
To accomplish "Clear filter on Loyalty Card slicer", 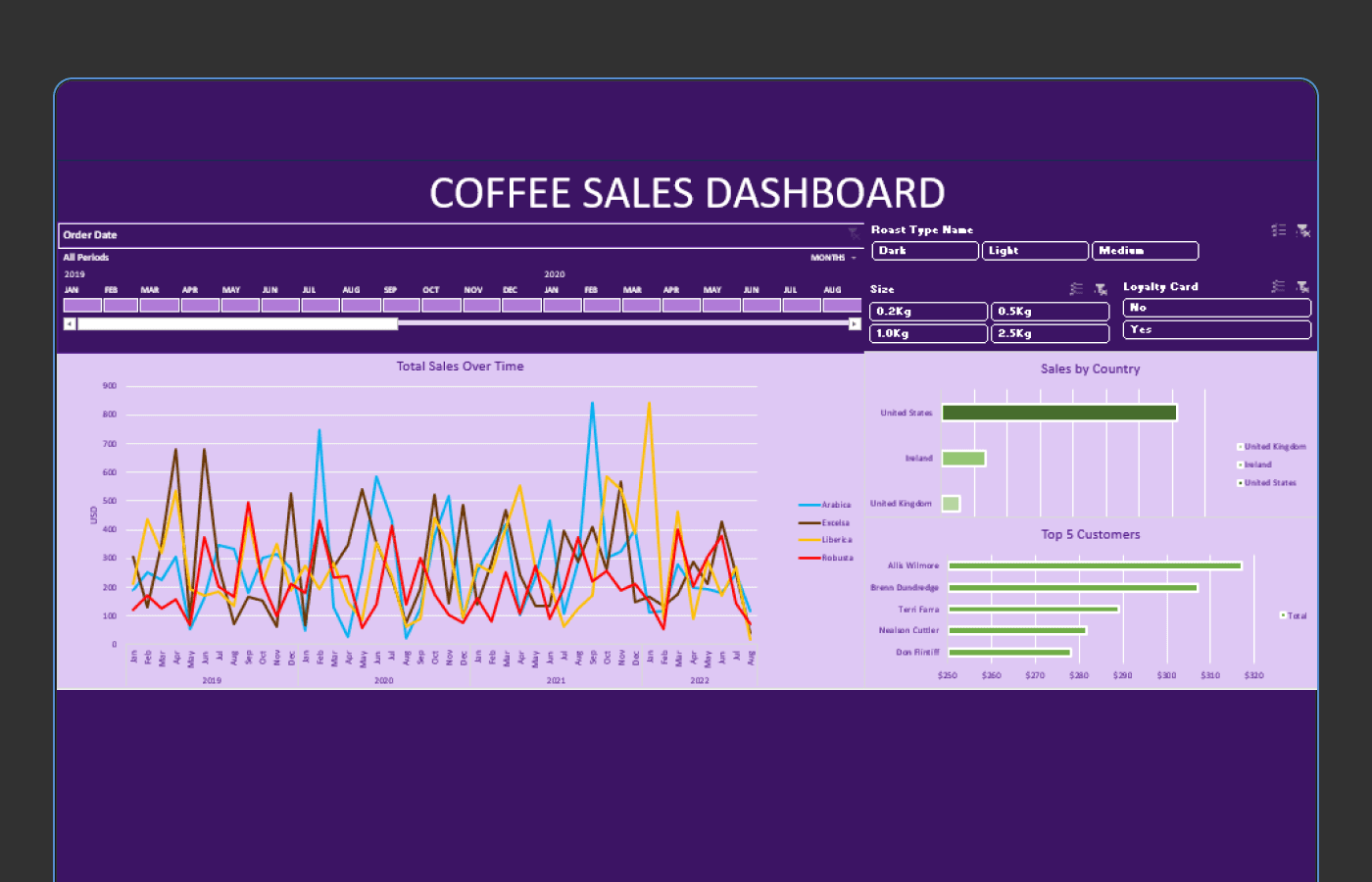I will coord(1302,286).
